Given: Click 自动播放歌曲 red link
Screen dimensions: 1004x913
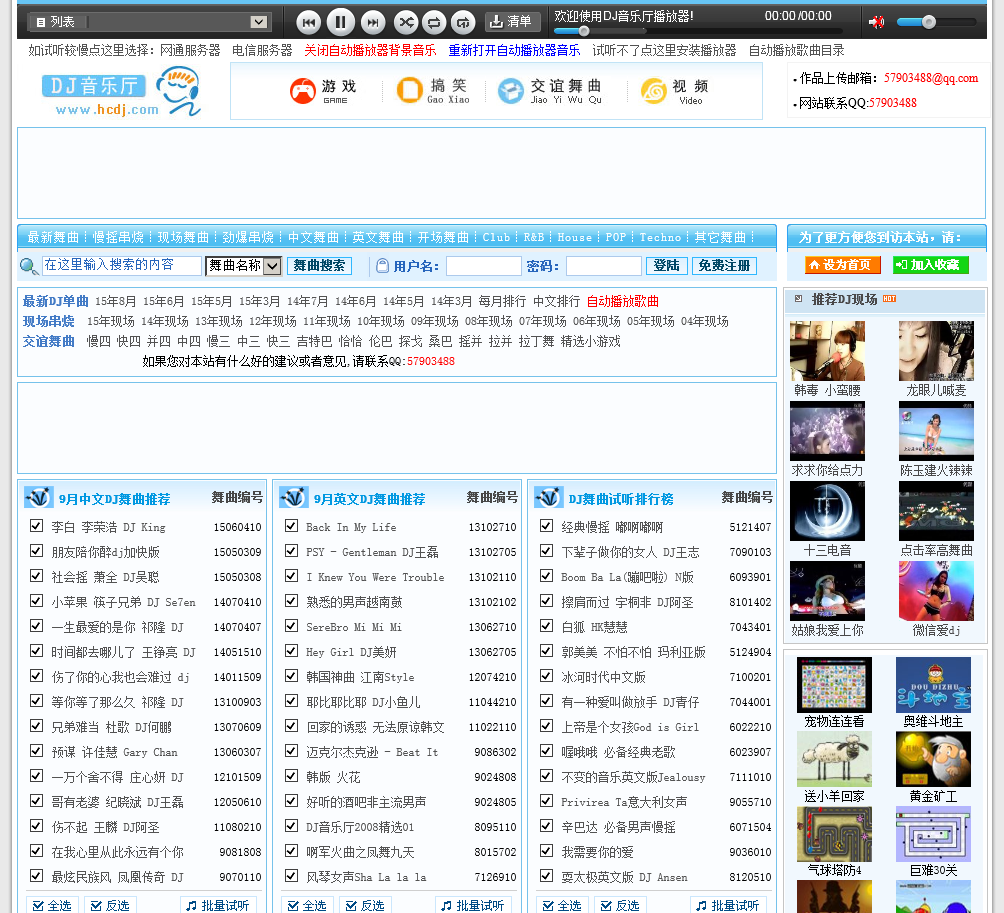Looking at the screenshot, I should coord(622,302).
